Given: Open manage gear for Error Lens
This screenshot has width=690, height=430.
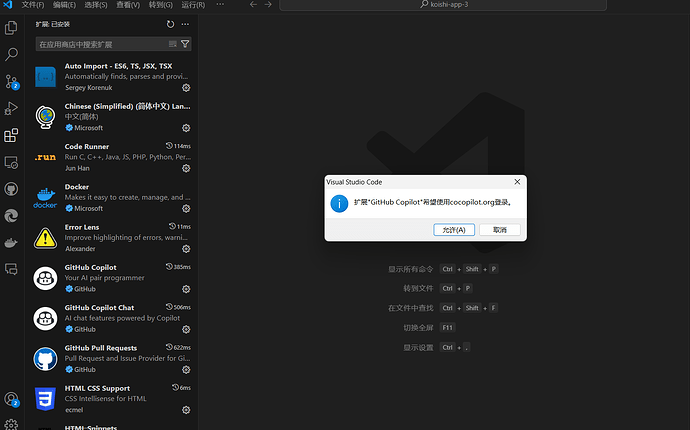Looking at the screenshot, I should (x=186, y=249).
